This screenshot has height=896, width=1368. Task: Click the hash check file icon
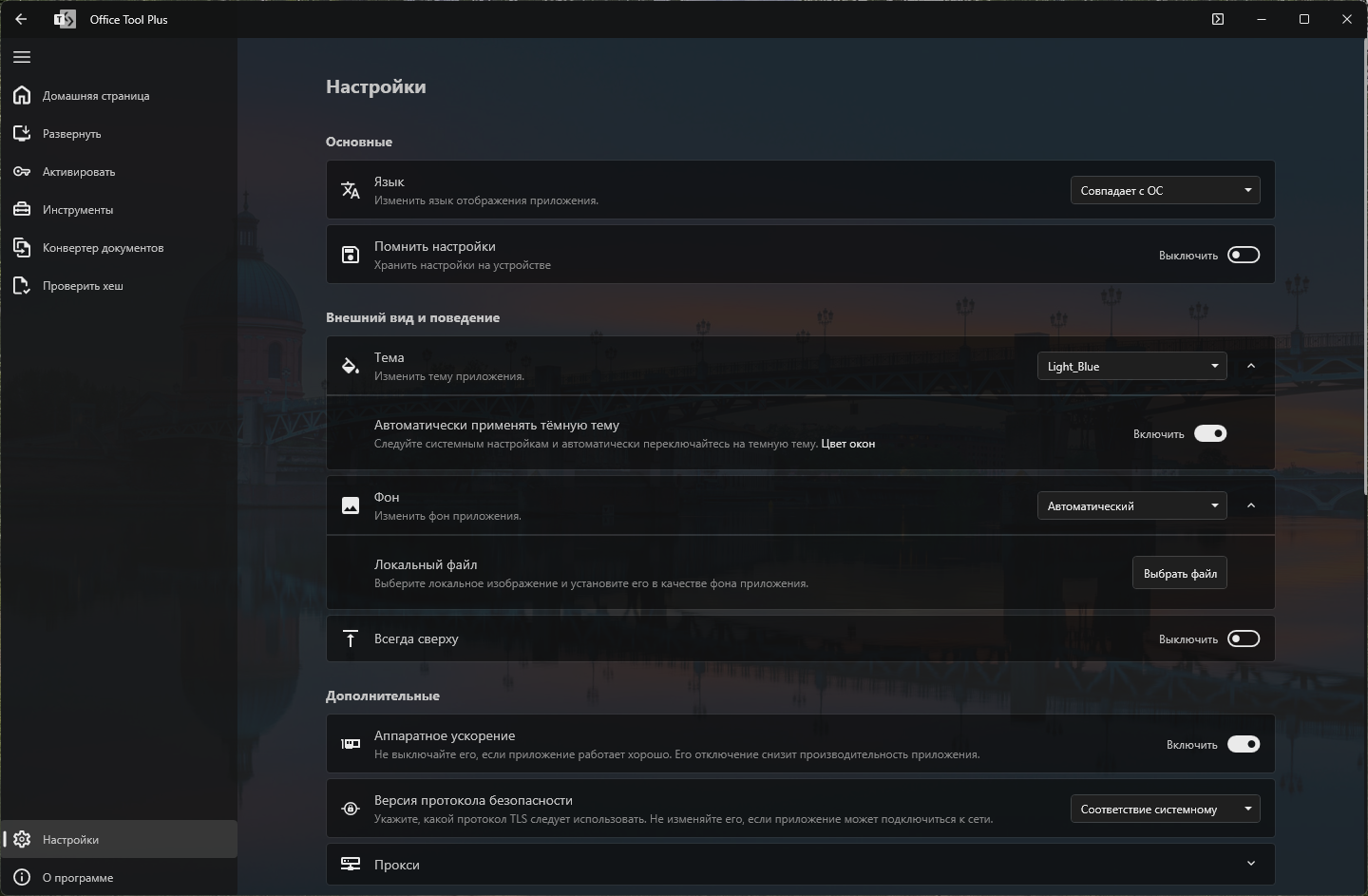pyautogui.click(x=22, y=285)
